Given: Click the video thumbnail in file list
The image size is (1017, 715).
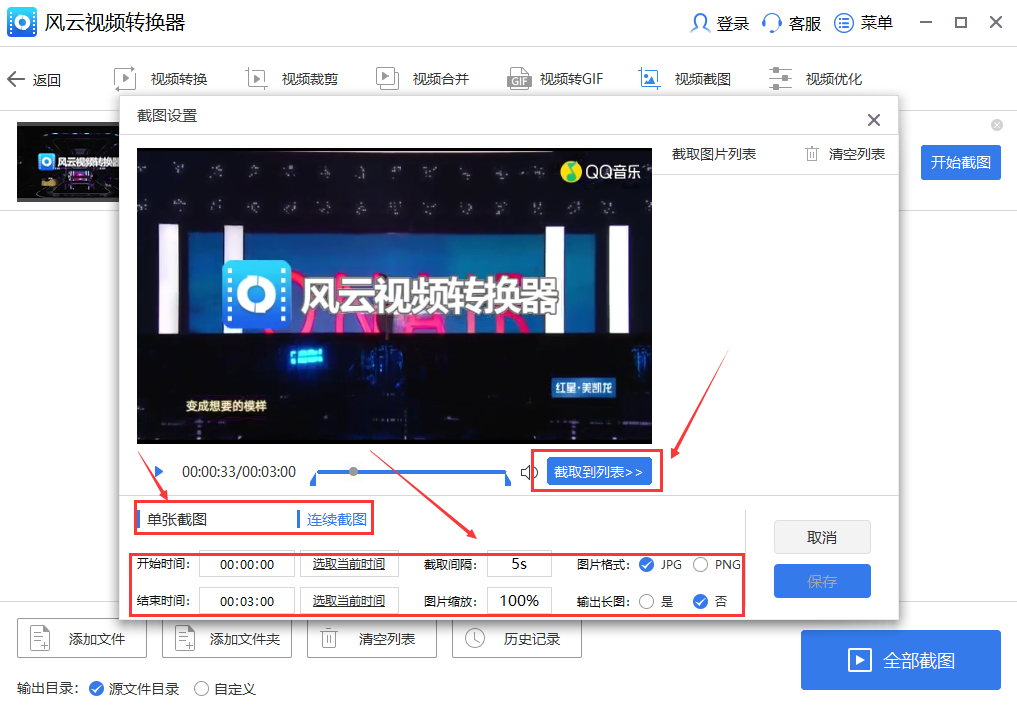Looking at the screenshot, I should tap(67, 162).
